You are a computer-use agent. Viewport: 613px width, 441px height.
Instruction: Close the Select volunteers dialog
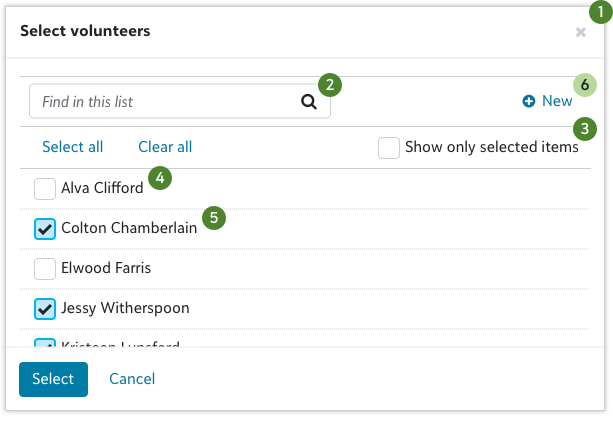[580, 32]
